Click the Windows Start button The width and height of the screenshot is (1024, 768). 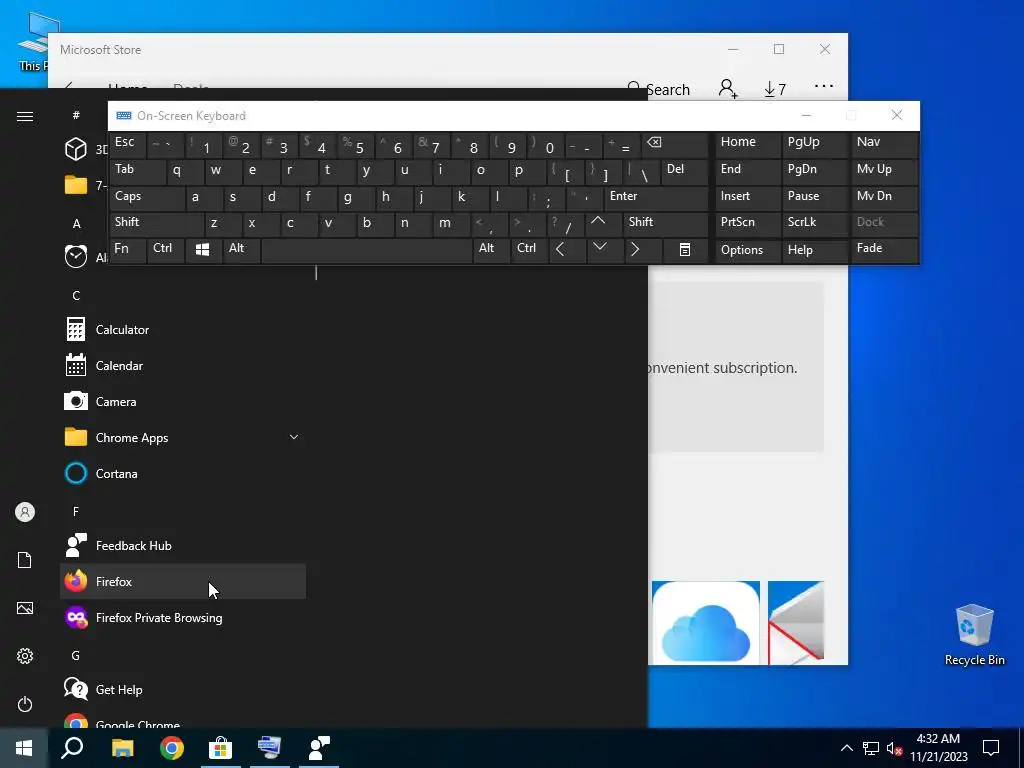point(24,748)
